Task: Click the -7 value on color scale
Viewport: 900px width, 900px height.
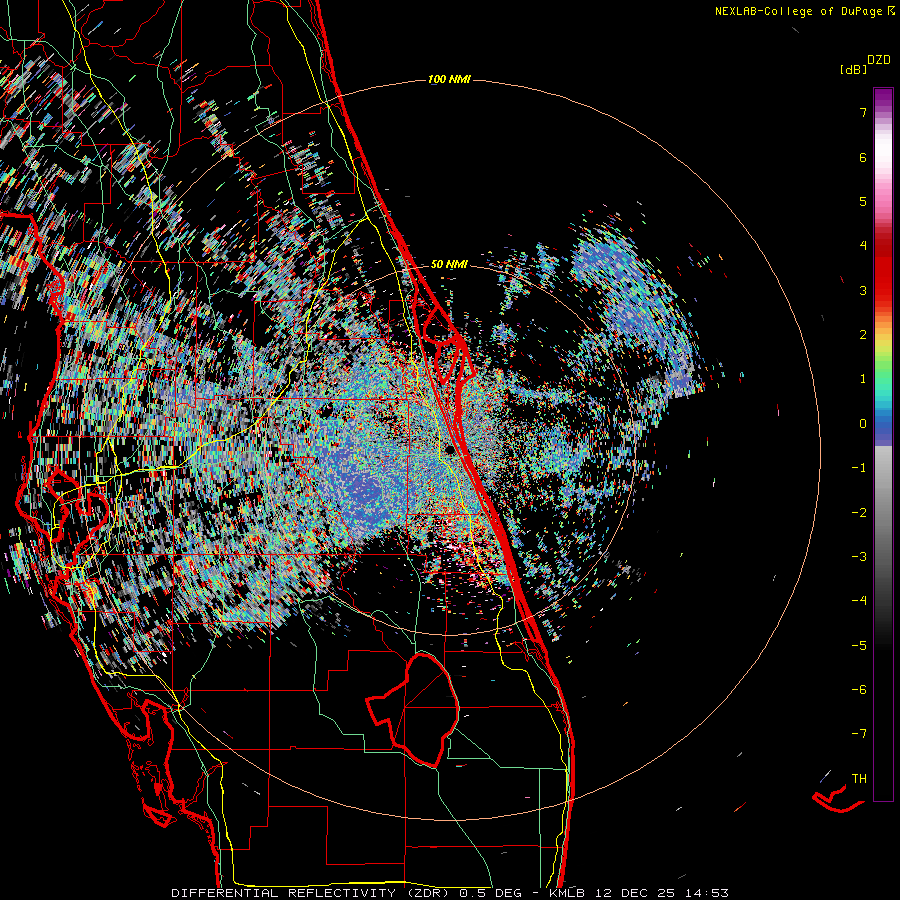Action: coord(859,734)
